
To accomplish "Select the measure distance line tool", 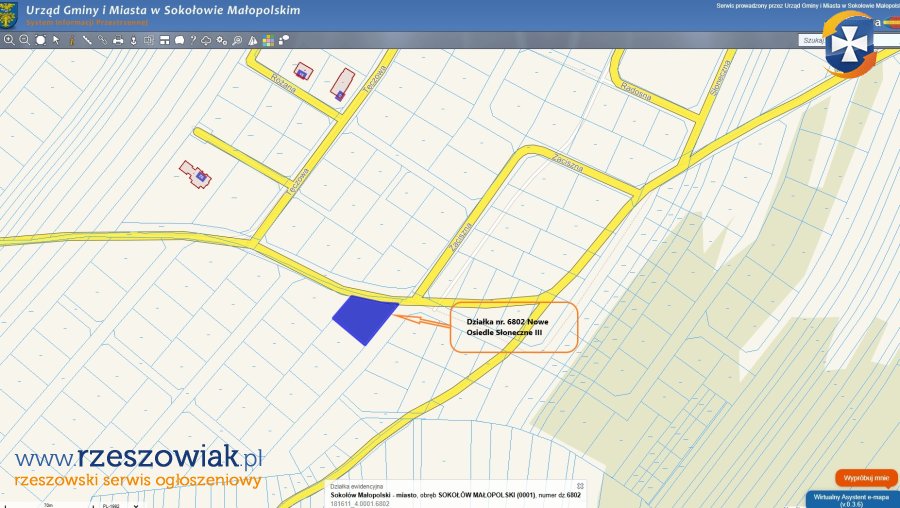I will click(87, 40).
